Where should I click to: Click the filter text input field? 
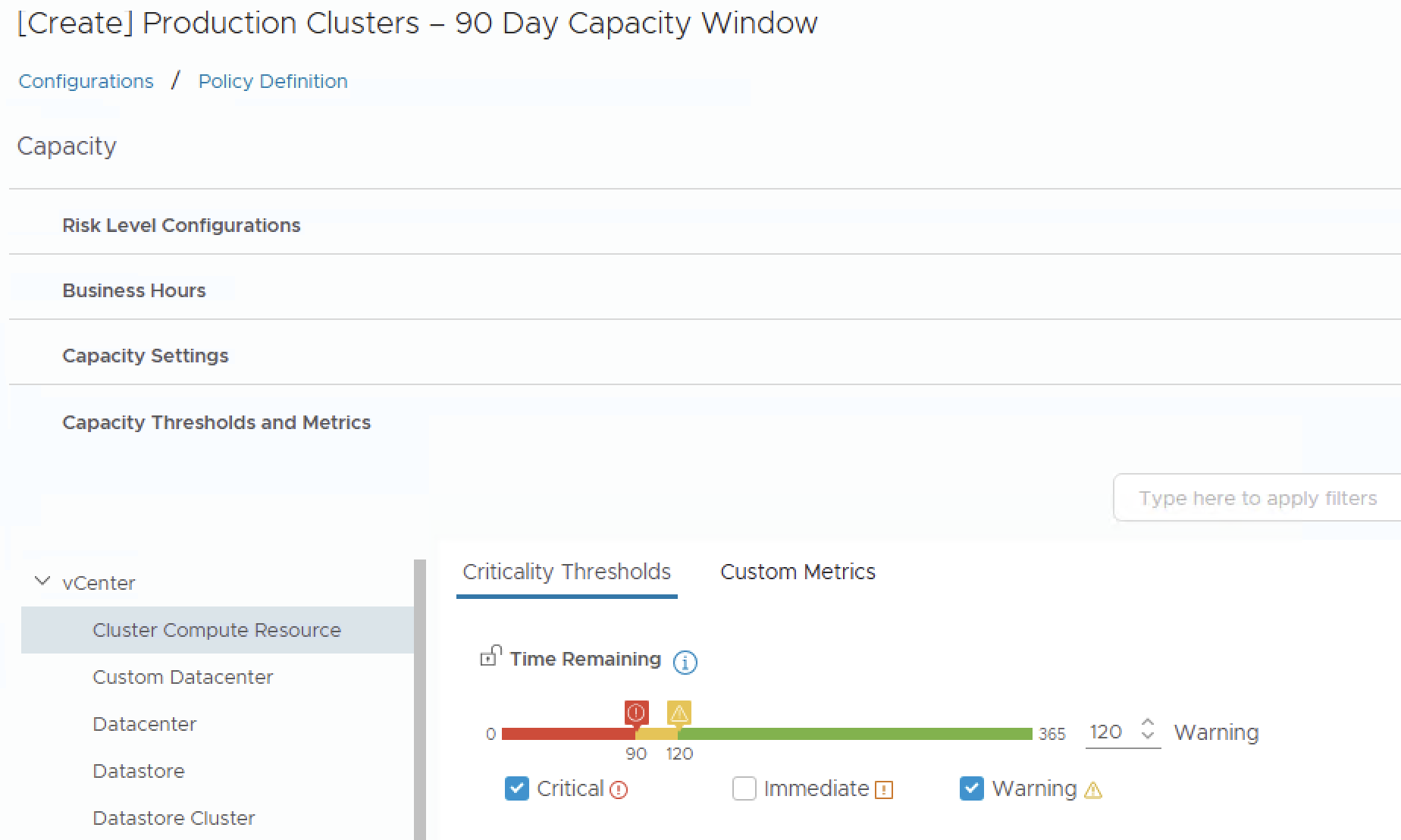coord(1257,498)
